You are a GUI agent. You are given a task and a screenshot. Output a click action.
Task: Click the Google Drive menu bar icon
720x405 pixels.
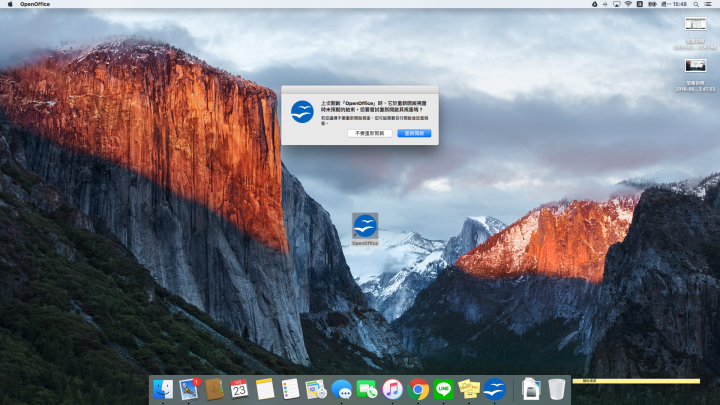click(x=594, y=4)
